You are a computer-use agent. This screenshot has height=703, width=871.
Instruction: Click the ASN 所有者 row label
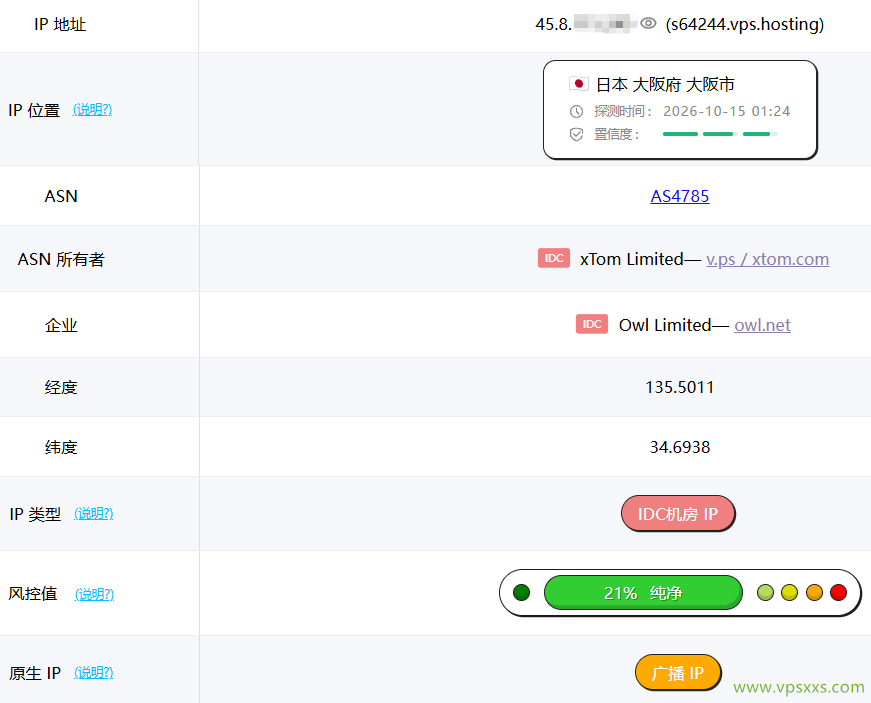(61, 259)
